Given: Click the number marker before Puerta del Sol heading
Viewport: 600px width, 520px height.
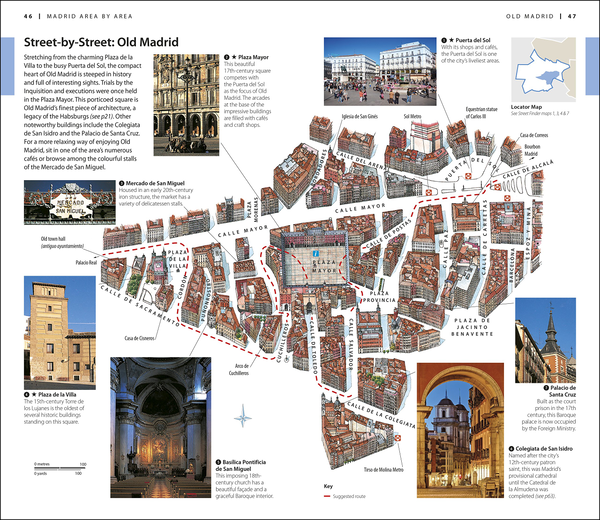Looking at the screenshot, I should point(444,40).
